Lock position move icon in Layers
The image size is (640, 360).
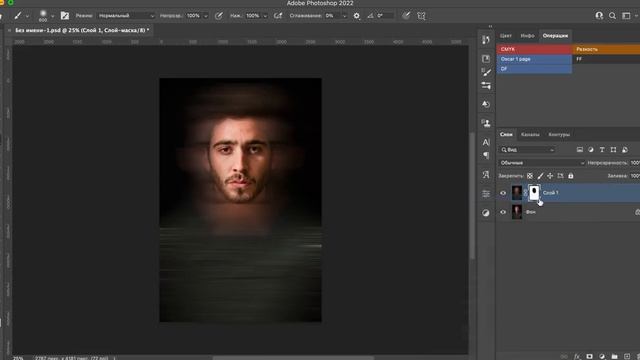tap(550, 176)
